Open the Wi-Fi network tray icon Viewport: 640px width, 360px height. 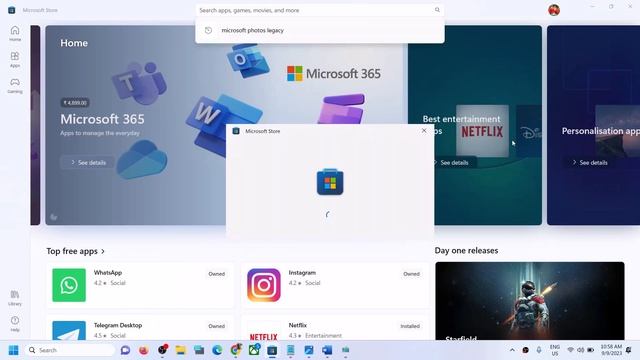click(x=570, y=350)
